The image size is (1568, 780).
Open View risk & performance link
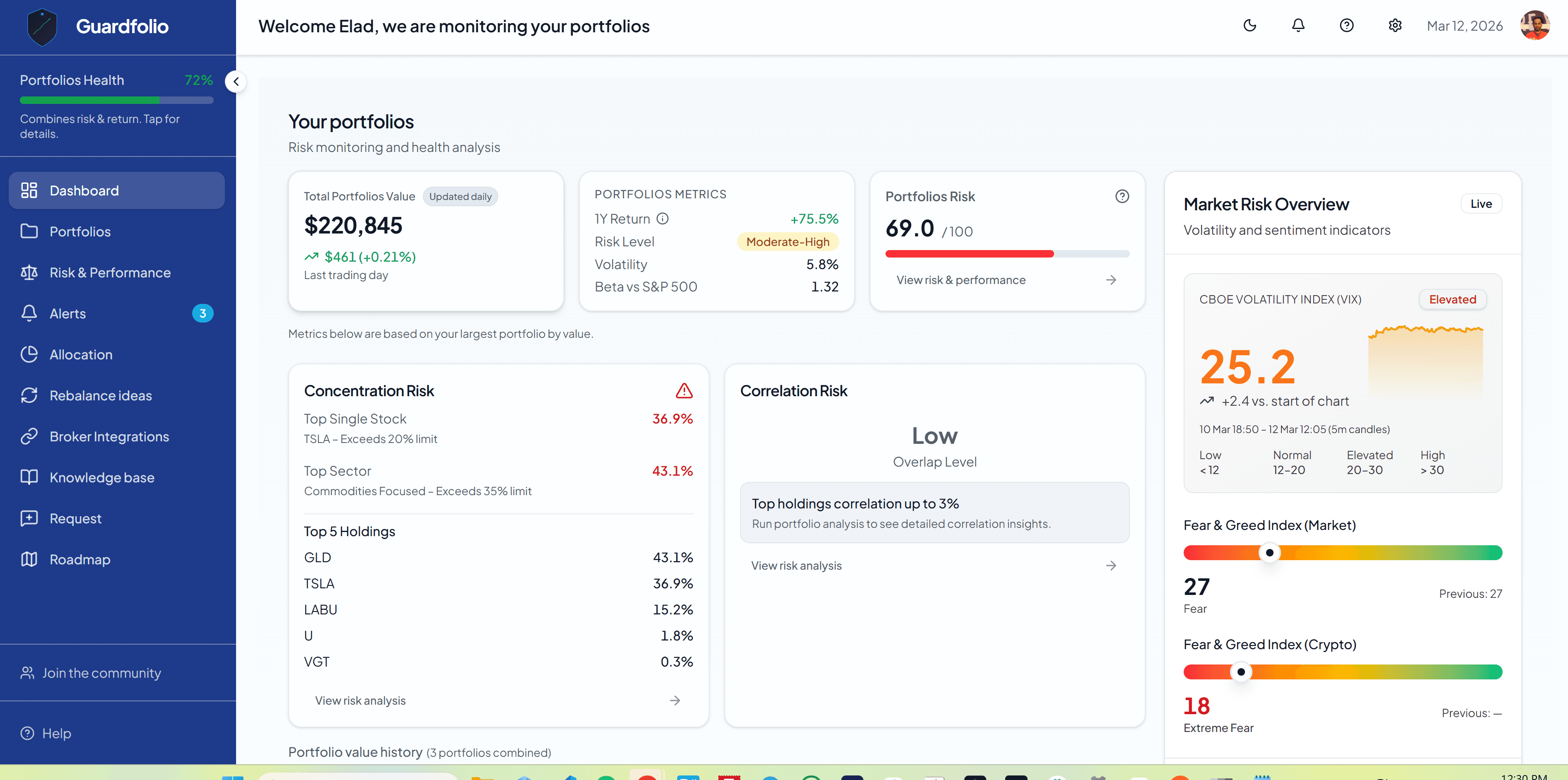click(1007, 280)
